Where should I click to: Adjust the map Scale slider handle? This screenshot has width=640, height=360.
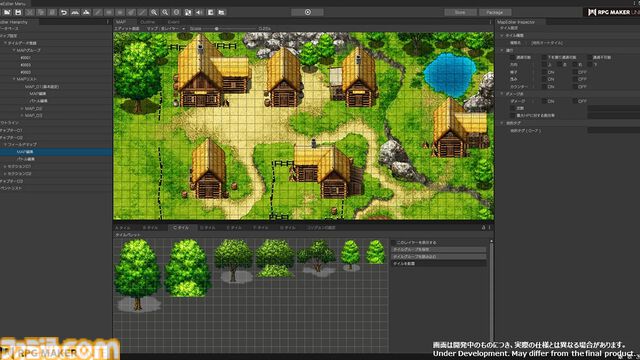tap(217, 29)
